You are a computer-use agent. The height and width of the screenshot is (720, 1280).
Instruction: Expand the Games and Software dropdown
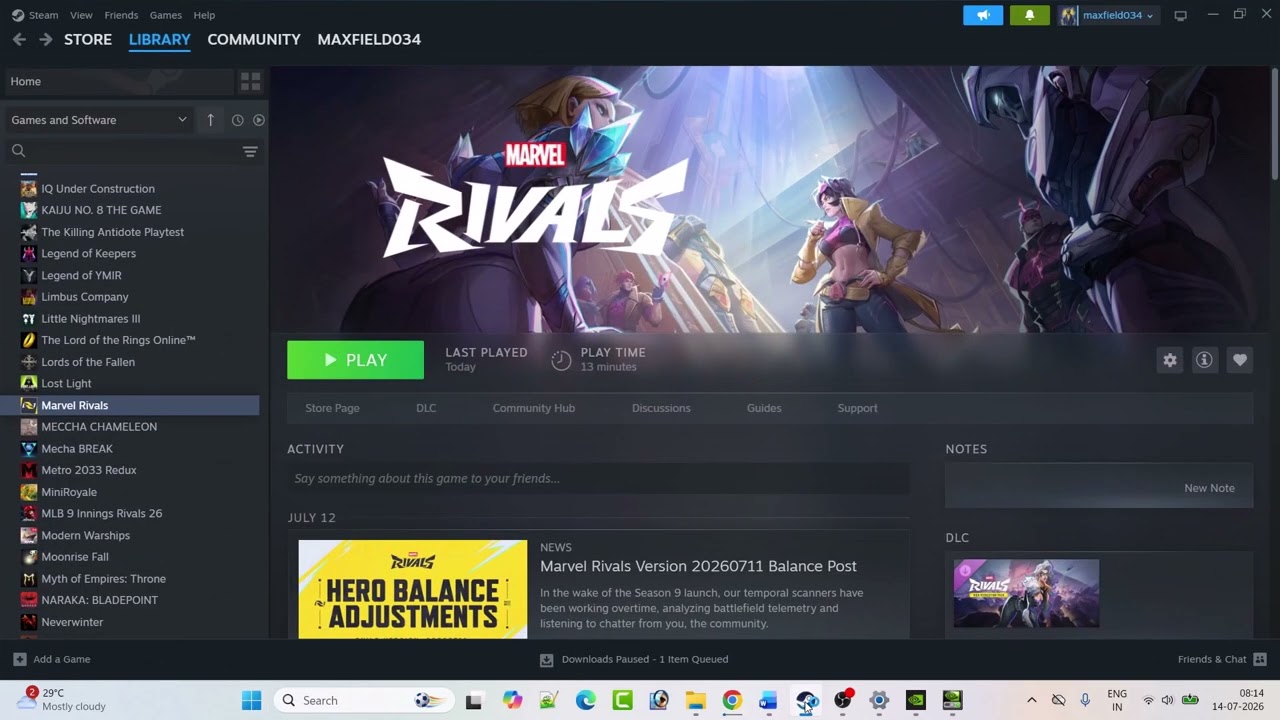click(x=98, y=120)
